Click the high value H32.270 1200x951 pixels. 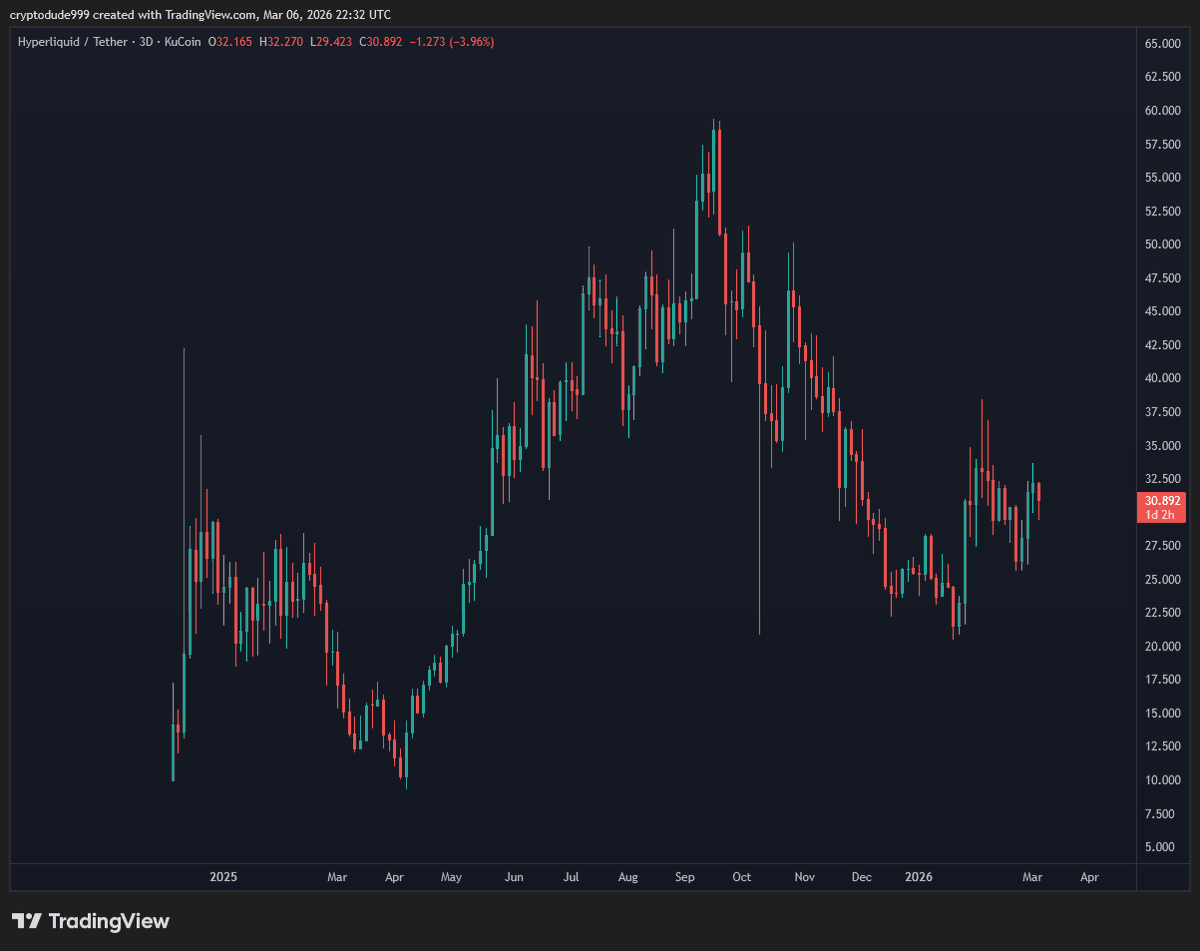[281, 42]
